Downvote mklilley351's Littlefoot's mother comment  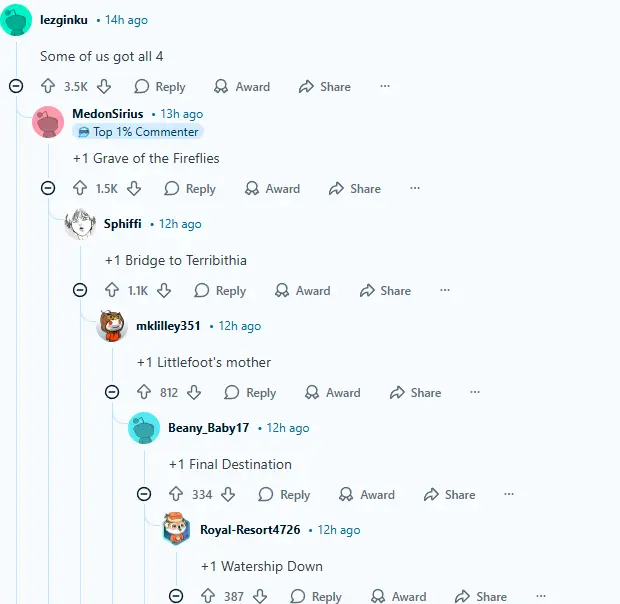coord(194,392)
